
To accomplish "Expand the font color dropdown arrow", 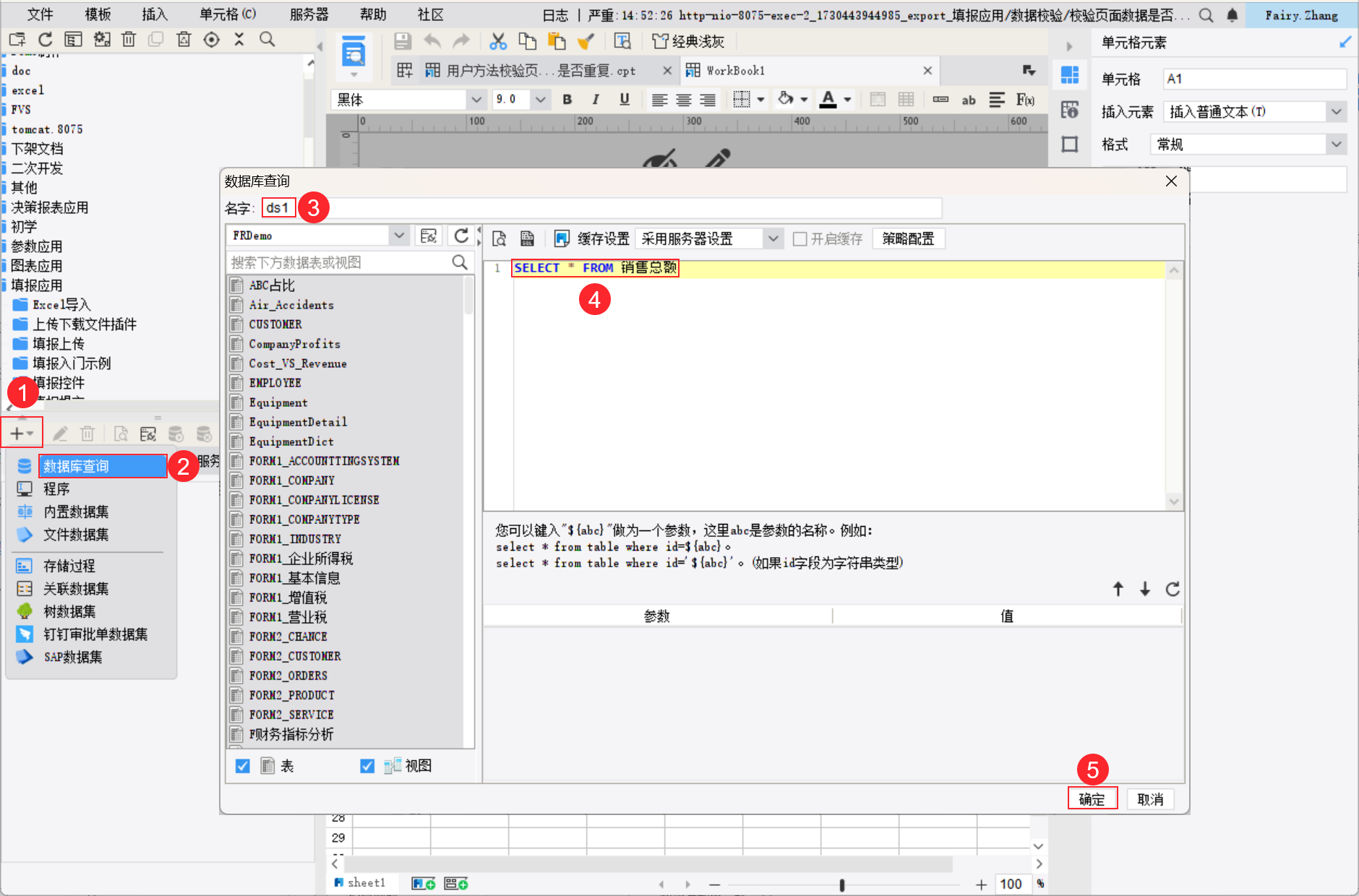I will point(847,100).
